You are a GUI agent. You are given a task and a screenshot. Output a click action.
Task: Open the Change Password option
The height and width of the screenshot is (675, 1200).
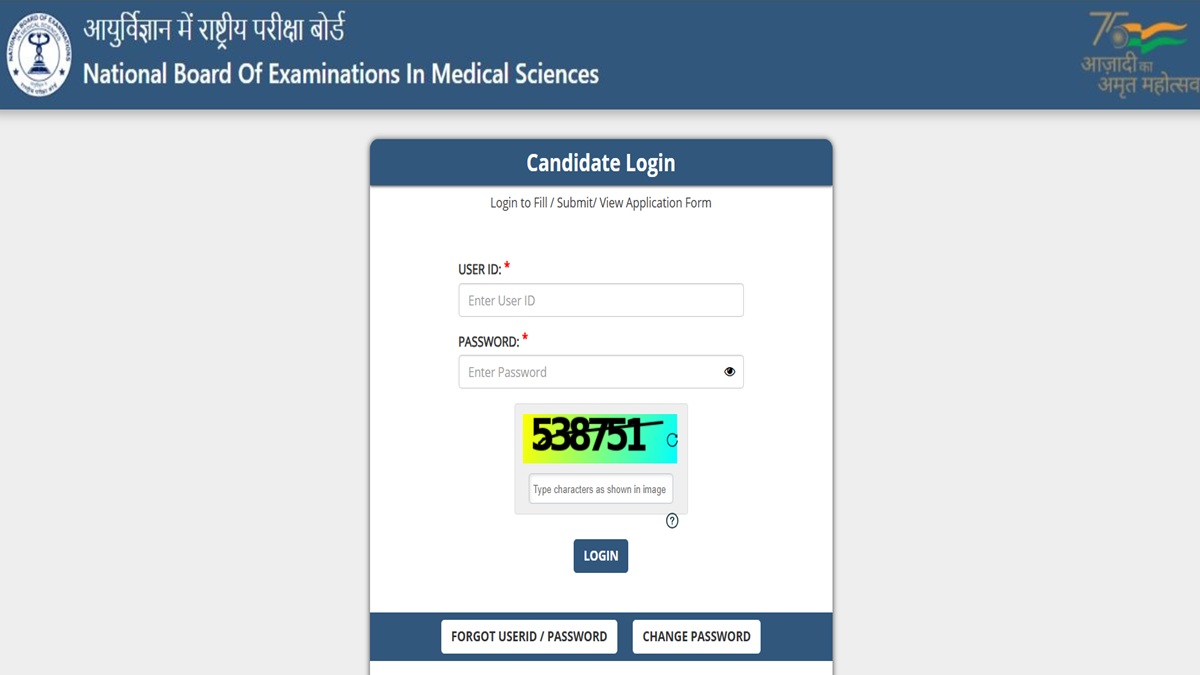tap(696, 637)
